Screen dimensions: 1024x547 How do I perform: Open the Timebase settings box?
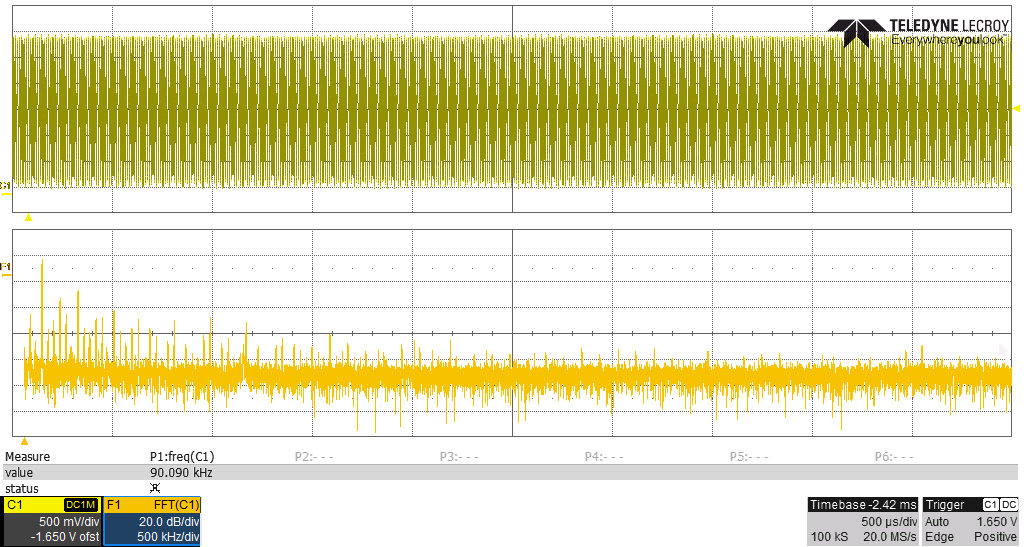point(862,521)
